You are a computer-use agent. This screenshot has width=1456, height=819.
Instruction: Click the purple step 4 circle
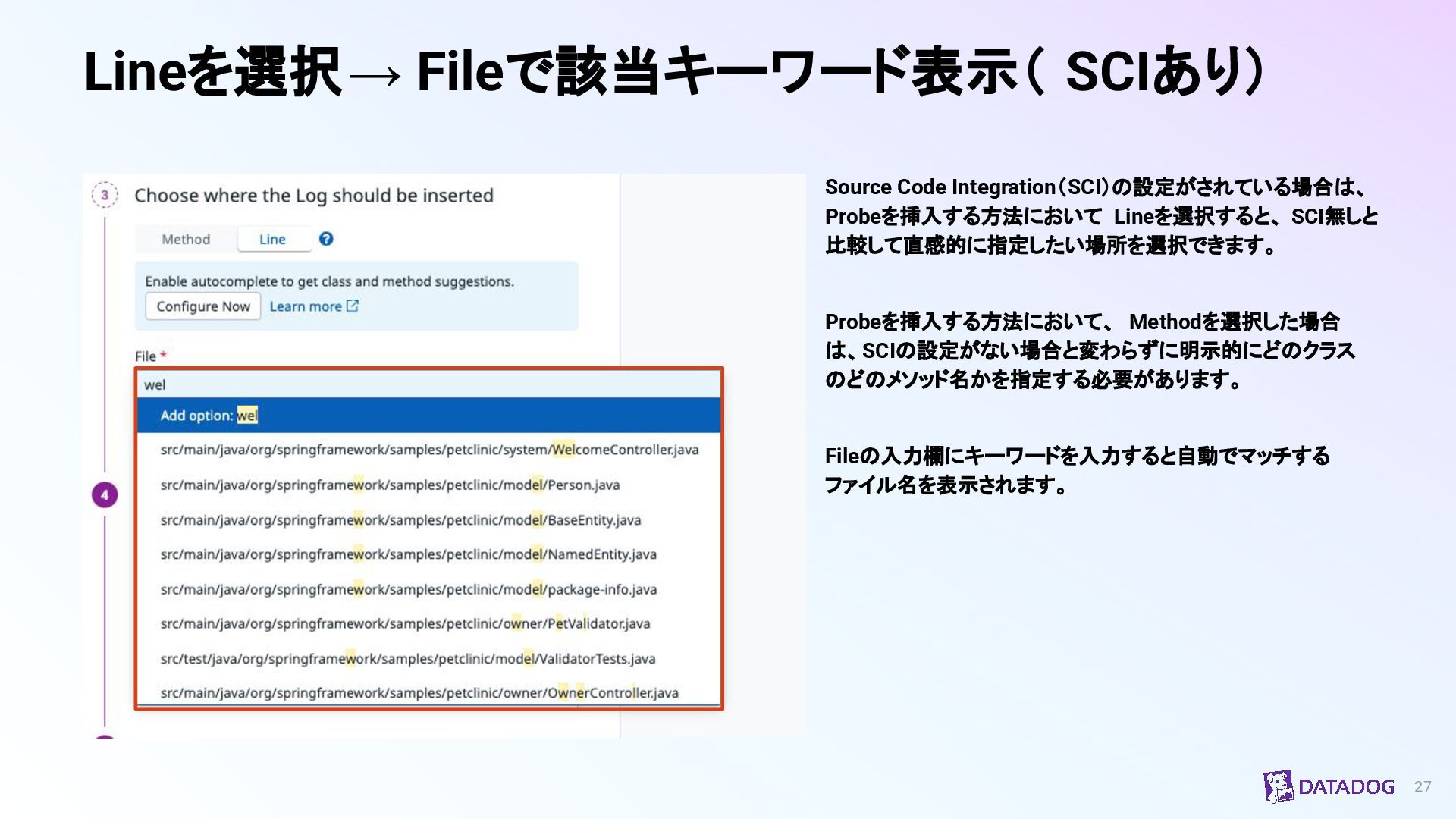[105, 495]
